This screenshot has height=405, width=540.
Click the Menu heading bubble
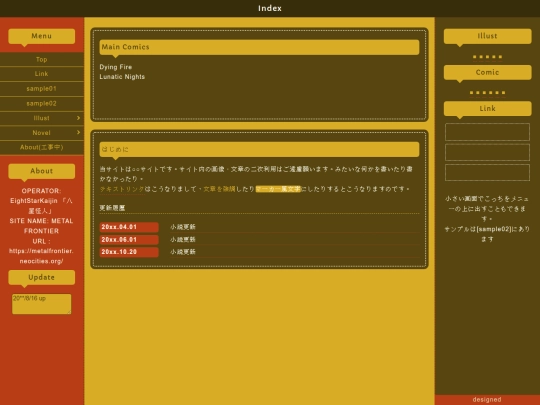[x=42, y=36]
